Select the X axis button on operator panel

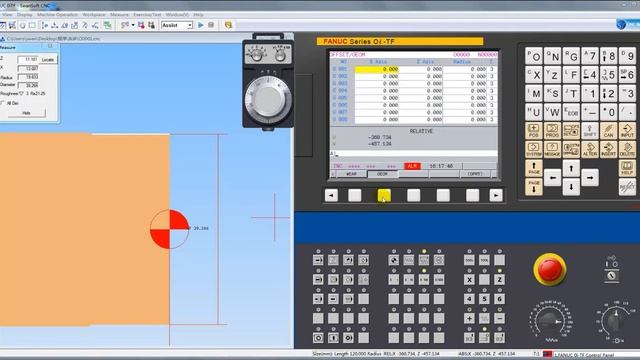coord(469,280)
